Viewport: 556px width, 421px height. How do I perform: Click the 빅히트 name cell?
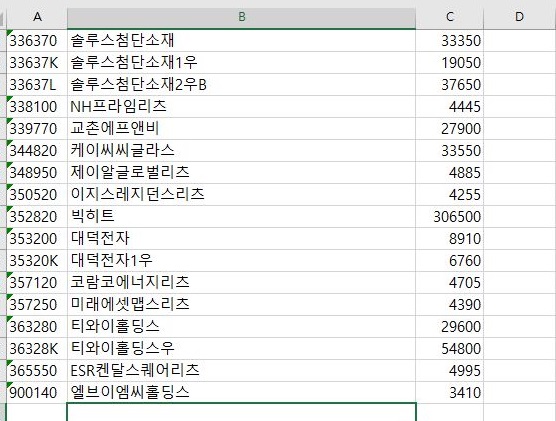241,217
